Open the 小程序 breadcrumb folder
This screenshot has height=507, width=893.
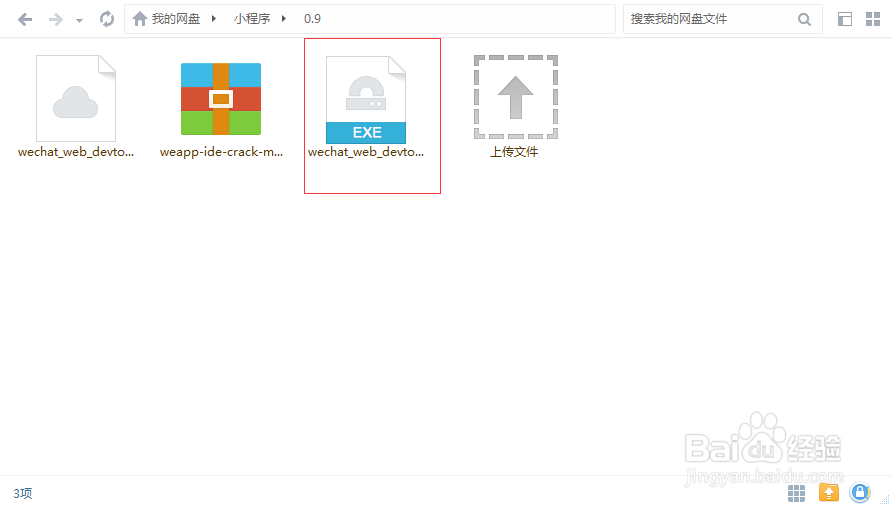[252, 19]
